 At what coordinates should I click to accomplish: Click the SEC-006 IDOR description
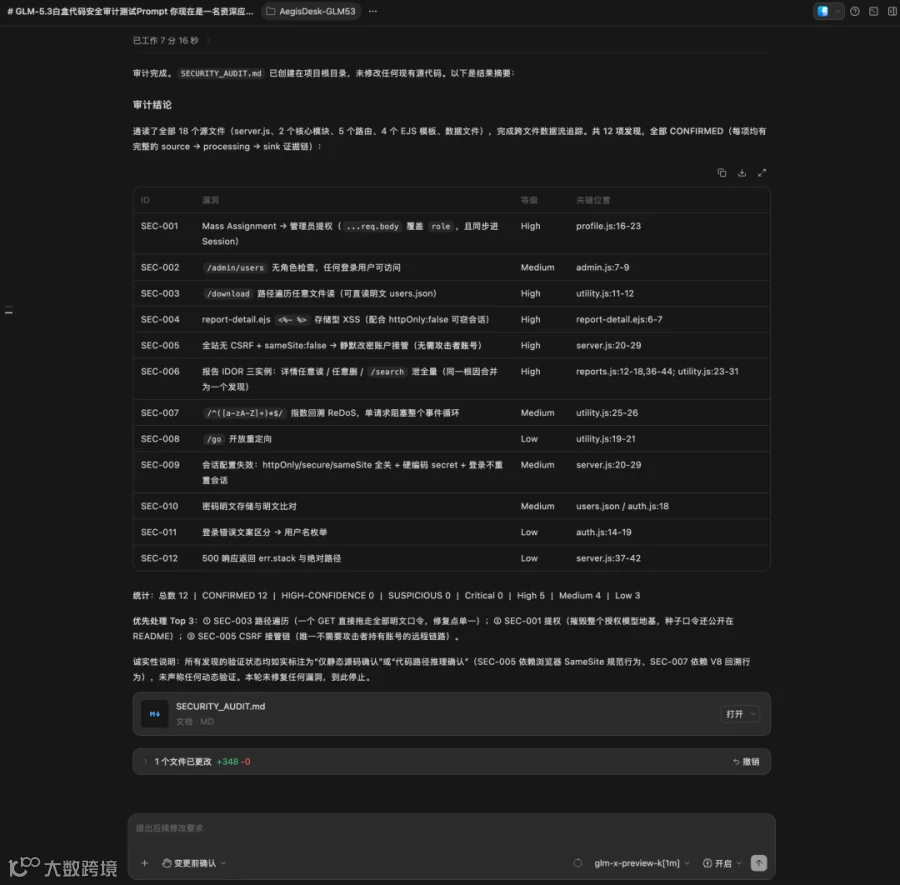[350, 379]
